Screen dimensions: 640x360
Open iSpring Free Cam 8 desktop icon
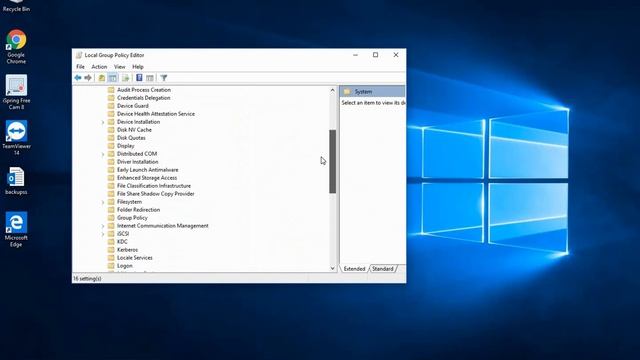click(16, 92)
